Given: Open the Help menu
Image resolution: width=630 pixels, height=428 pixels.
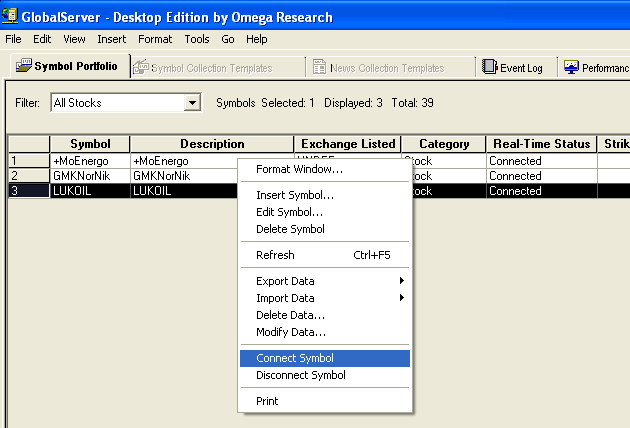Looking at the screenshot, I should tap(256, 39).
